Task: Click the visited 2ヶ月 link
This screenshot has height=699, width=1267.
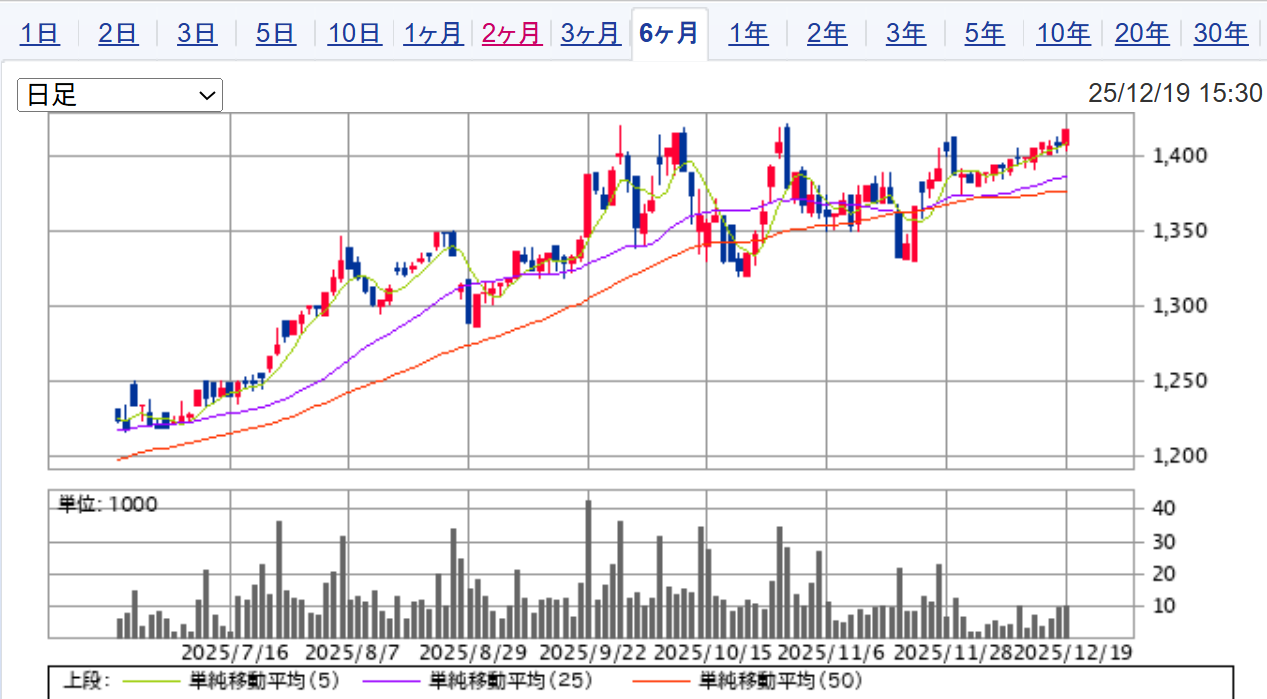Action: [512, 34]
